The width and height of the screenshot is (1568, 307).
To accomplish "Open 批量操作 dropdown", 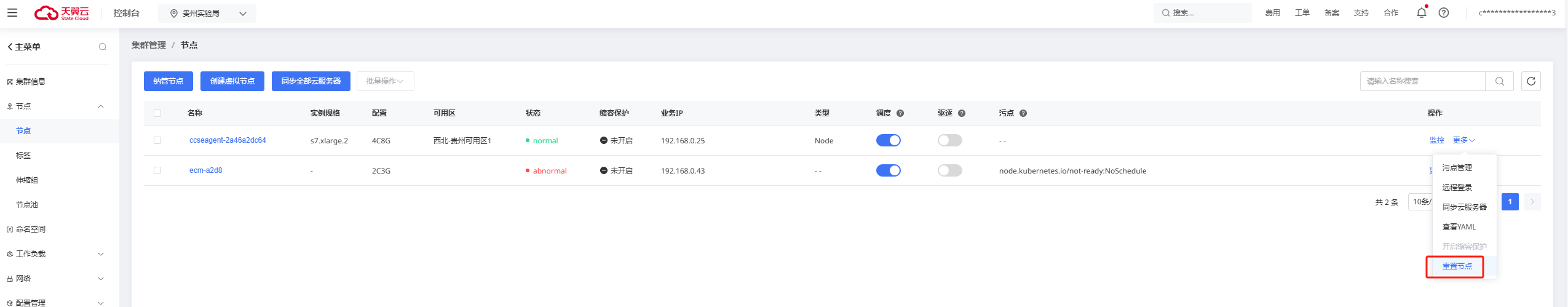I will pos(385,81).
